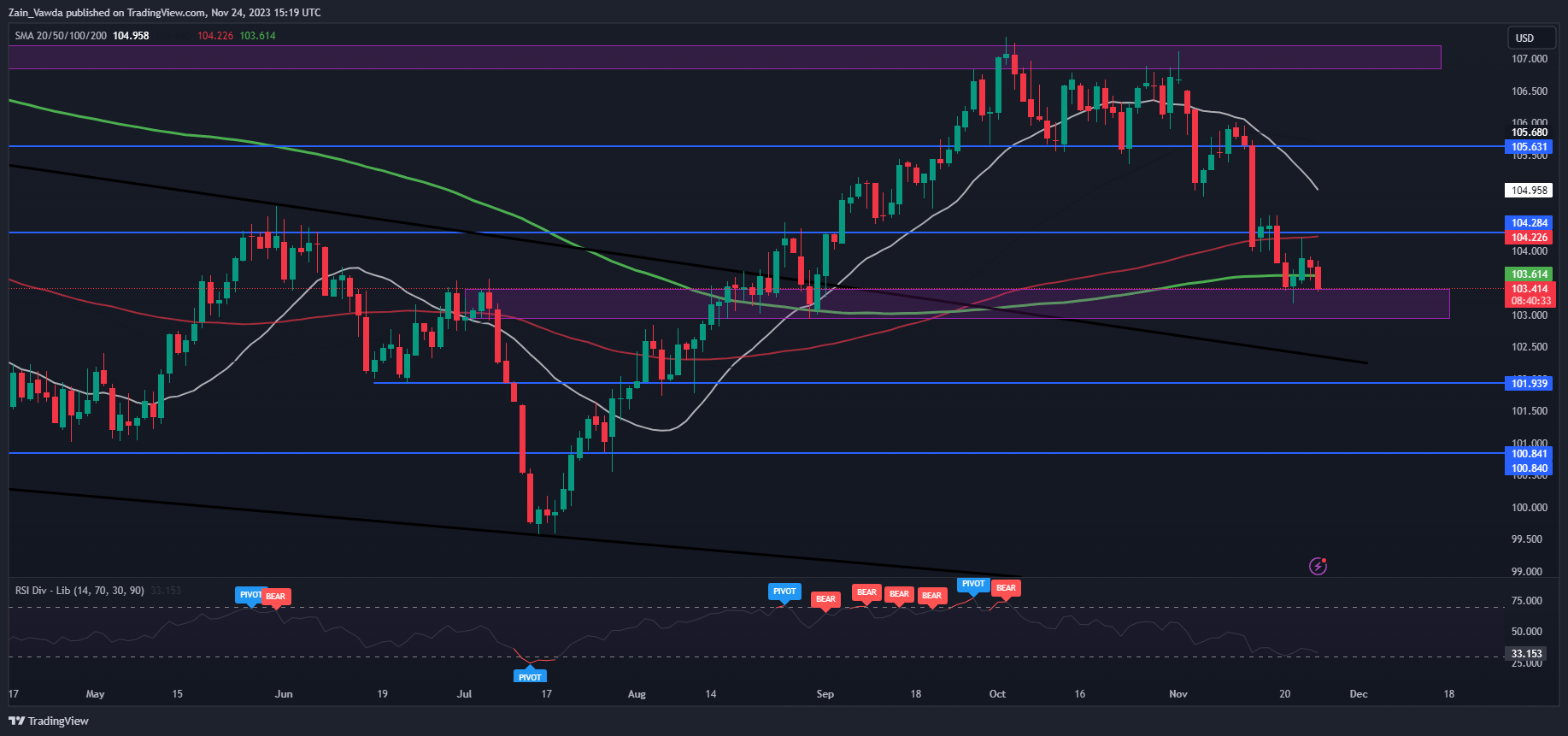
Task: Click the Jul label on the time axis
Action: pos(464,694)
